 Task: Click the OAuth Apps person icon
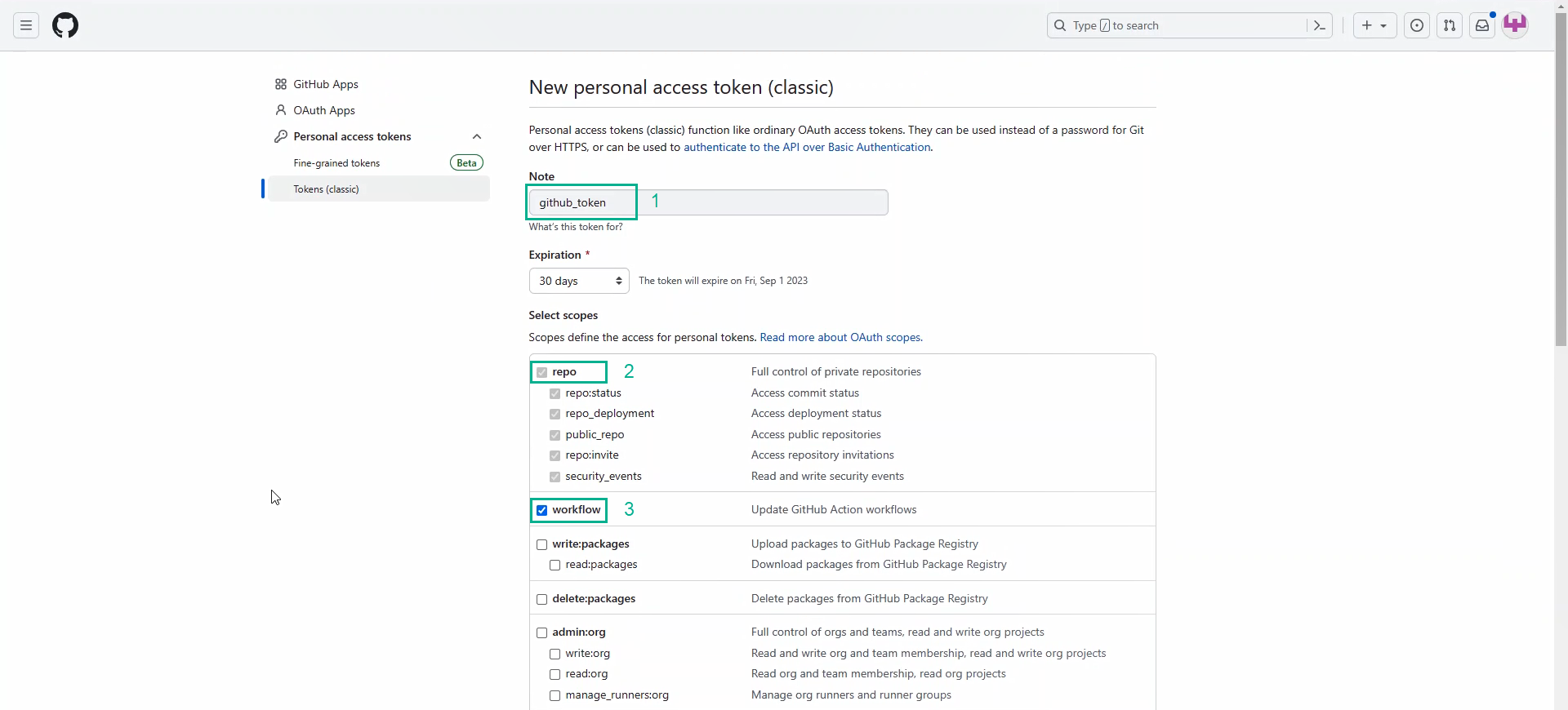pos(281,110)
